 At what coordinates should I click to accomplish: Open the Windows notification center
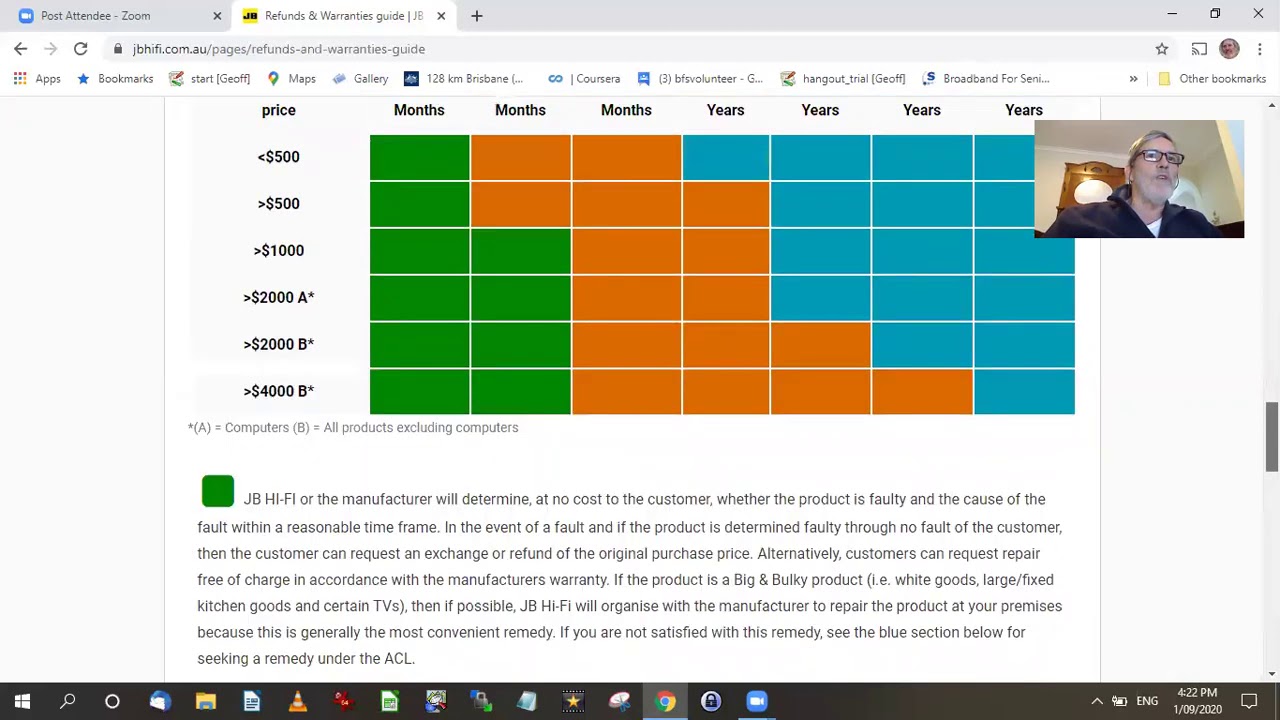click(x=1249, y=701)
